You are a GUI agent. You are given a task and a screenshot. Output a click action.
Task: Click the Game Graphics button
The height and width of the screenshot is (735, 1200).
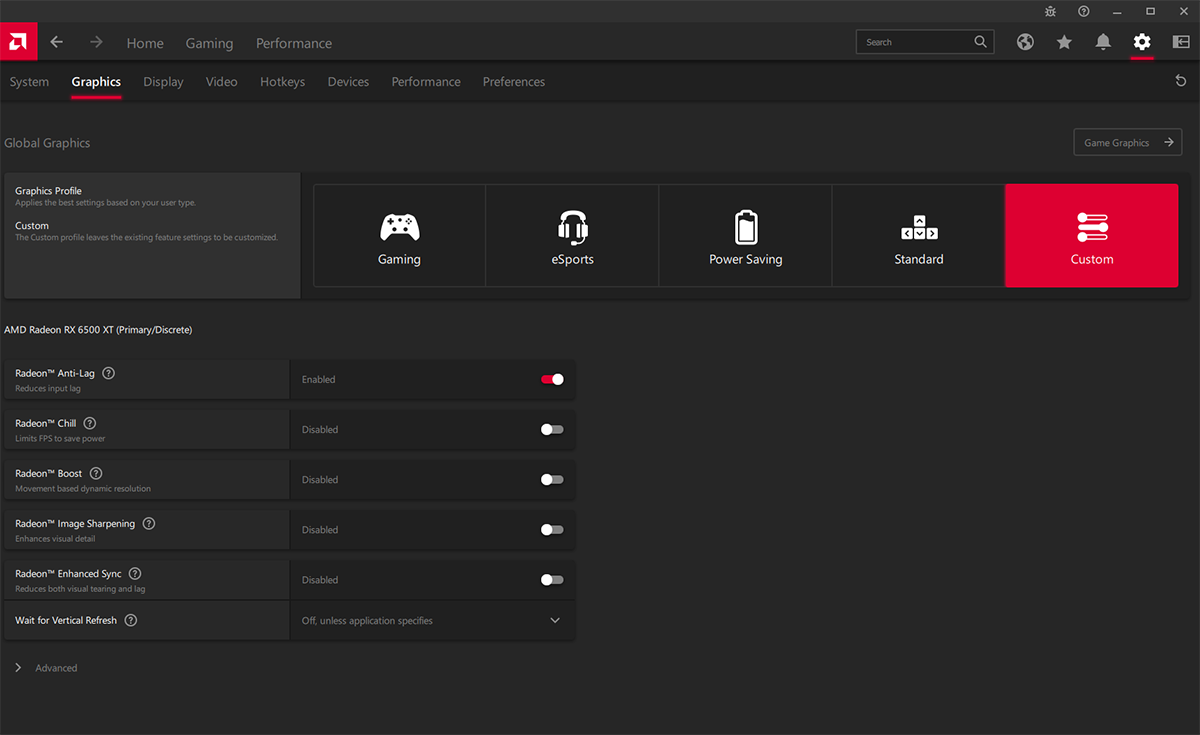click(1128, 143)
